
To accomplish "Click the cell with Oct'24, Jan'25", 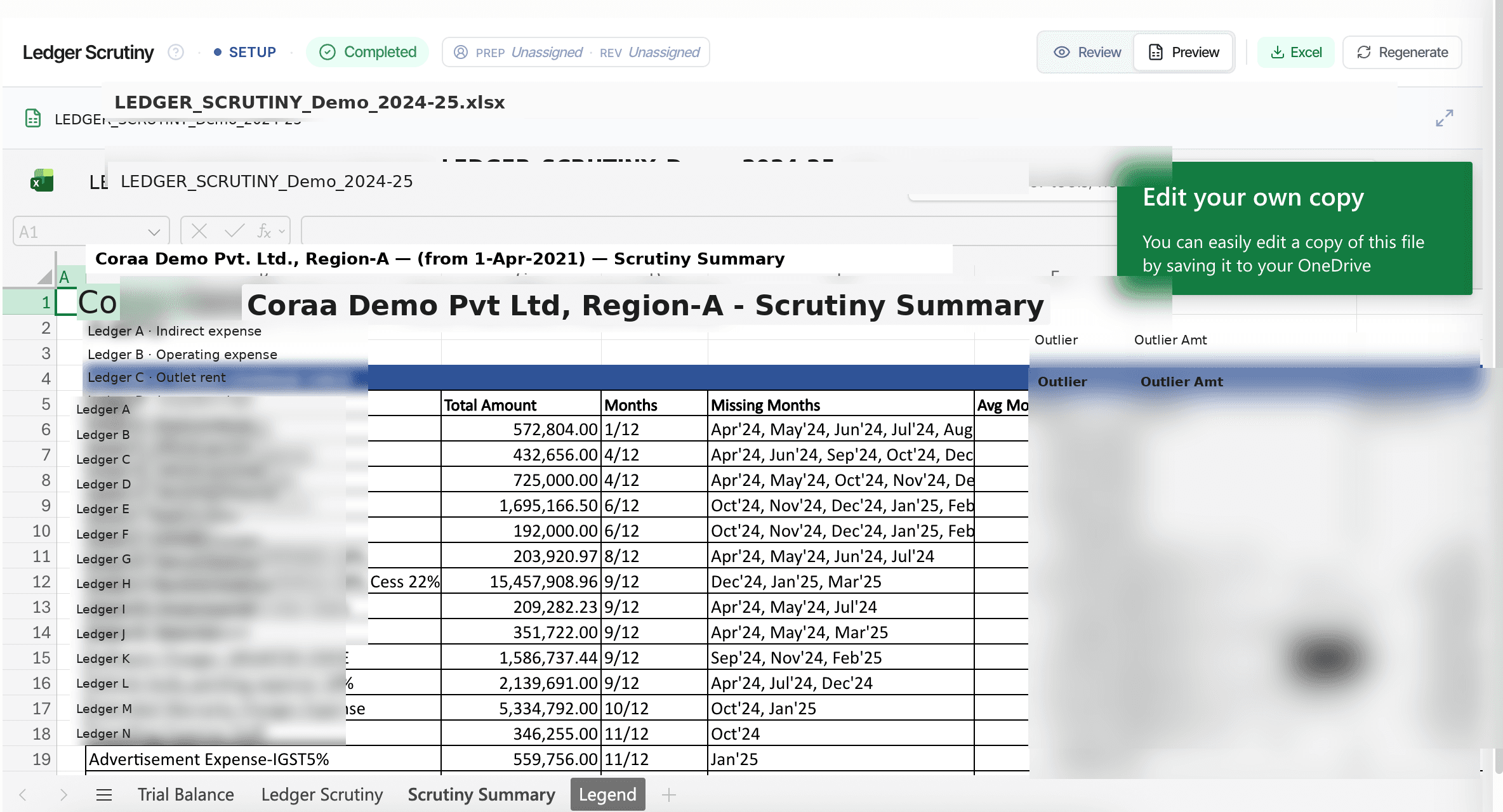I will (x=841, y=709).
